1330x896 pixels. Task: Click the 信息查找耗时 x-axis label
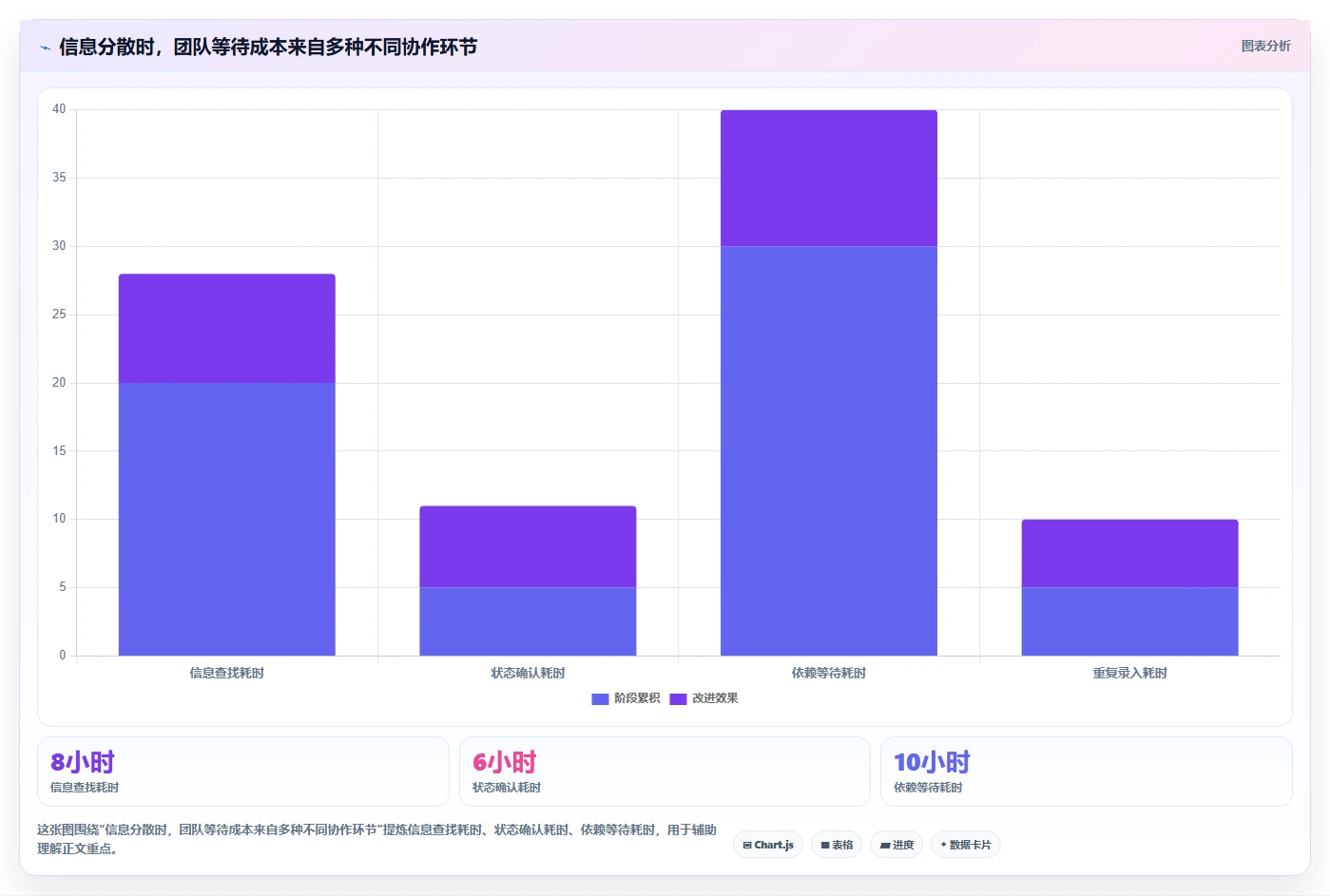(x=227, y=673)
